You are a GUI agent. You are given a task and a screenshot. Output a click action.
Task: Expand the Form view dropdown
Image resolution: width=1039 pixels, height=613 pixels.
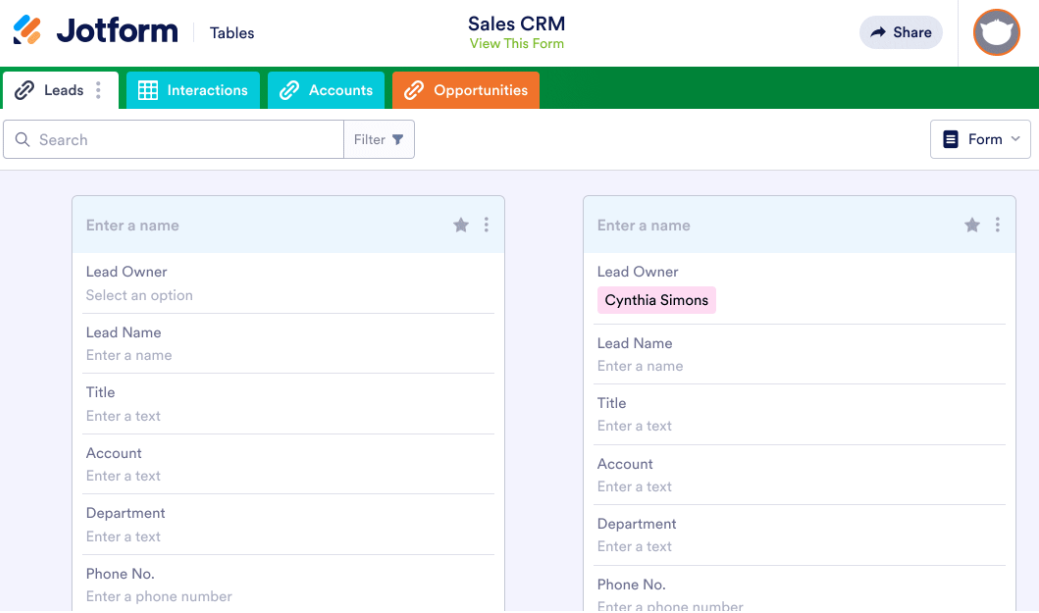(x=980, y=139)
